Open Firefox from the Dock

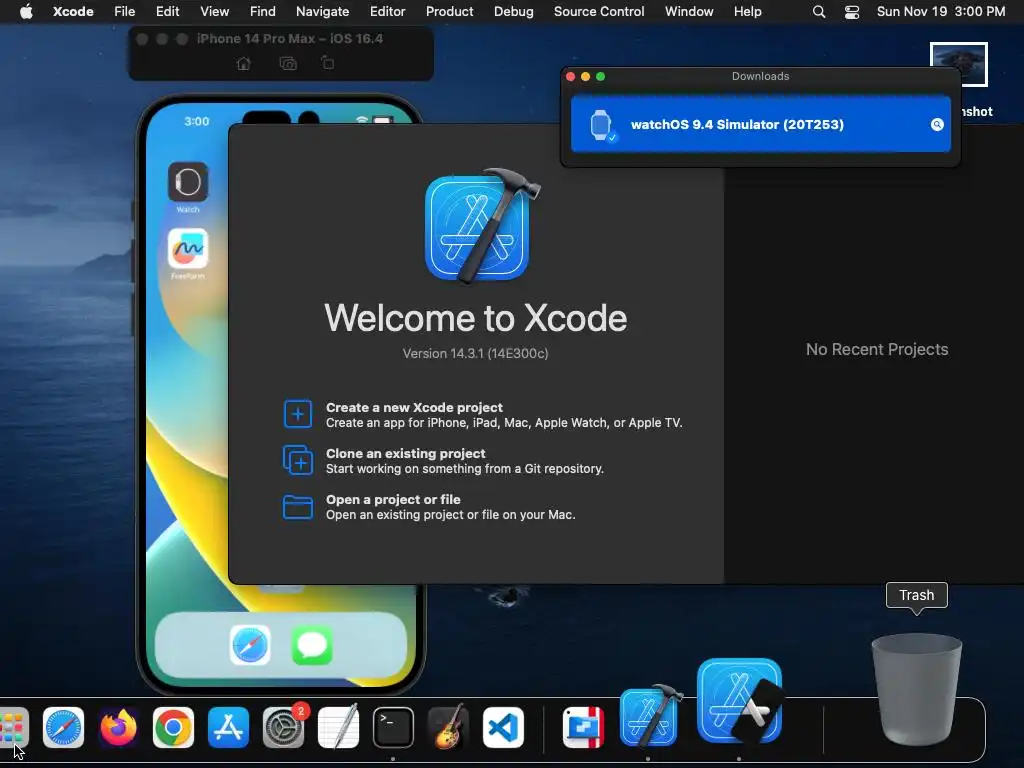(x=118, y=727)
